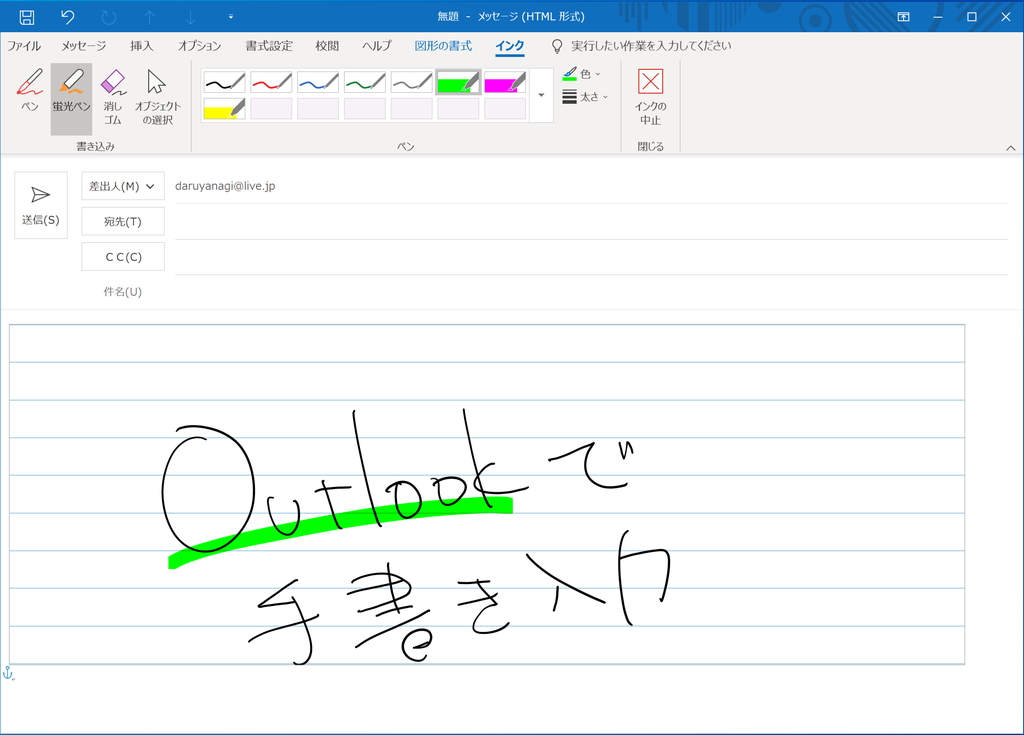Click sender address daruyanagi@live.jp
Viewport: 1024px width, 735px height.
click(225, 186)
